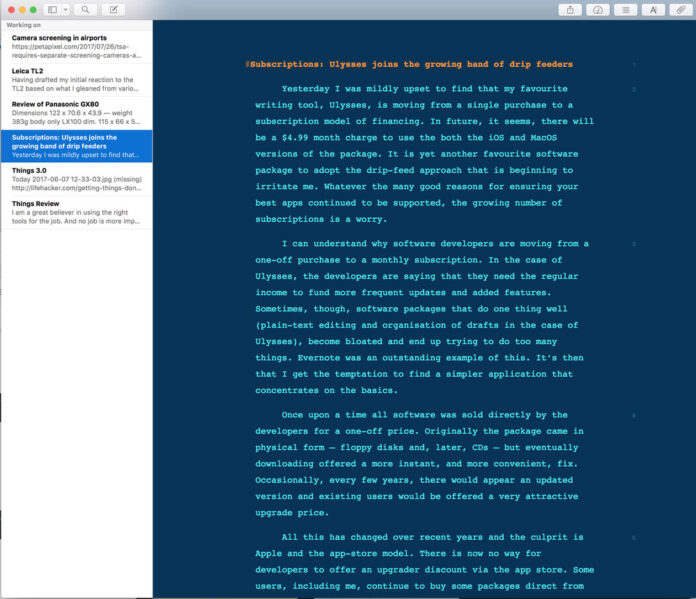696x599 pixels.
Task: Click the green full-screen window button
Action: point(35,9)
